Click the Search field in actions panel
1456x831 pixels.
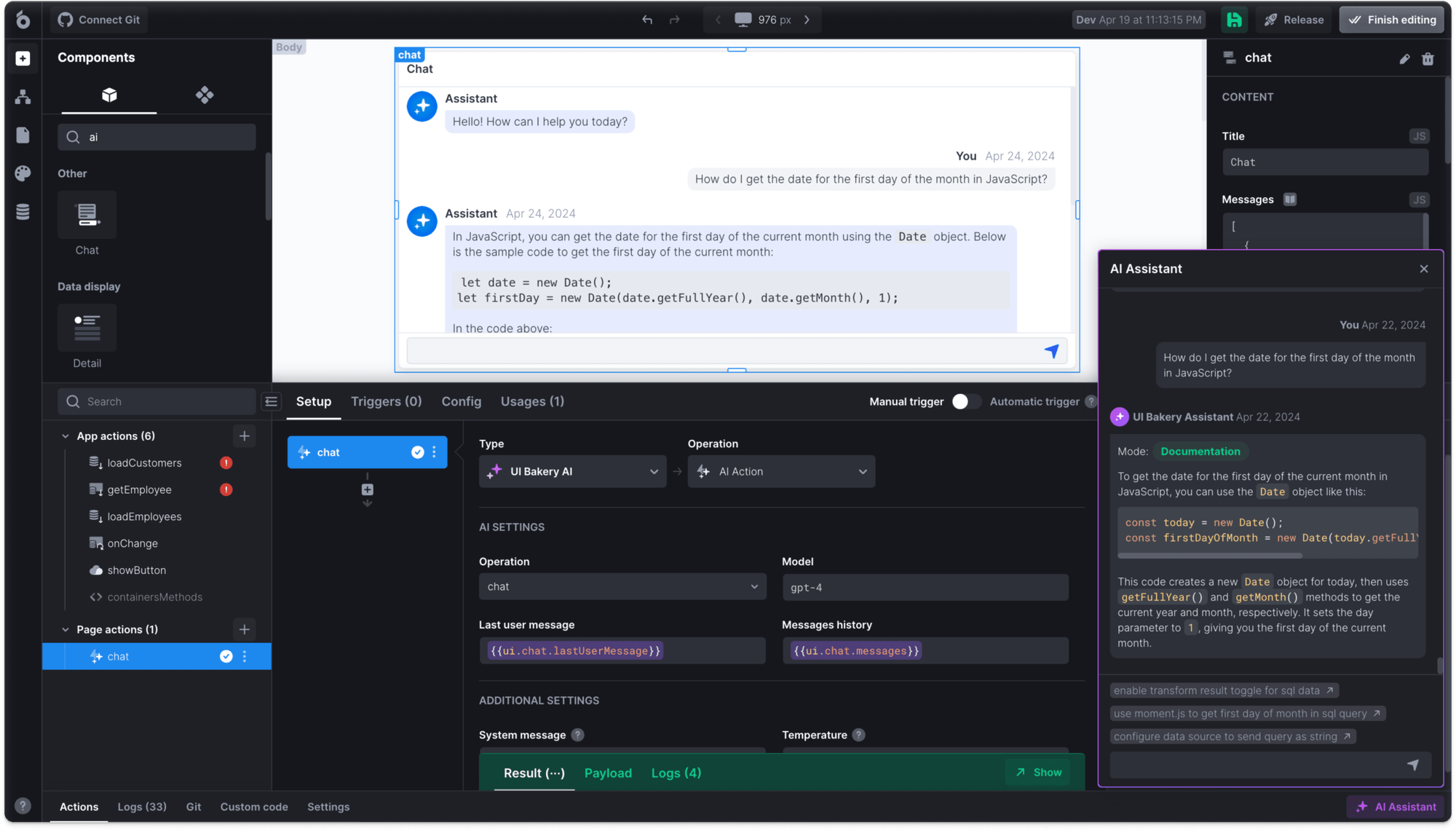(x=157, y=401)
